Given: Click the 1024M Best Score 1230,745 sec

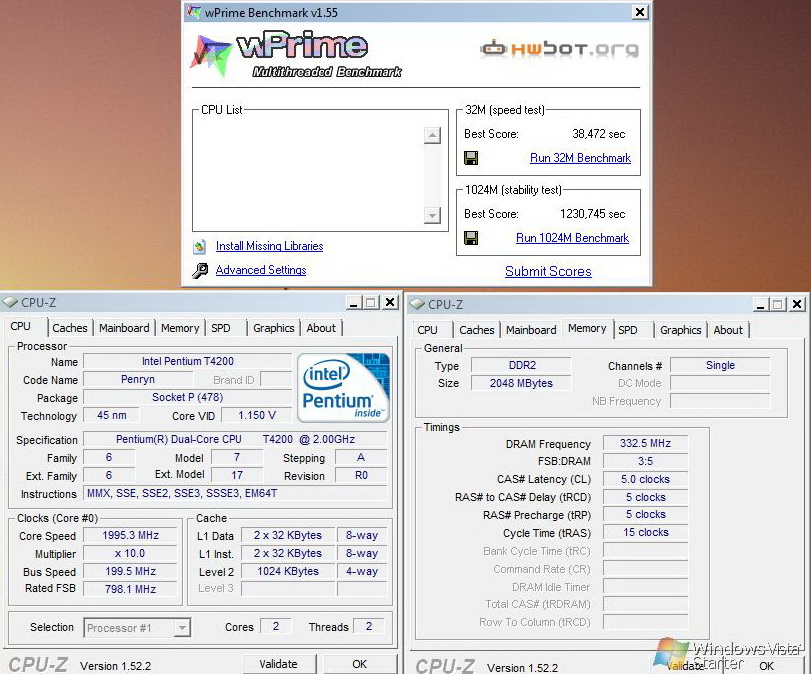Looking at the screenshot, I should pos(593,214).
